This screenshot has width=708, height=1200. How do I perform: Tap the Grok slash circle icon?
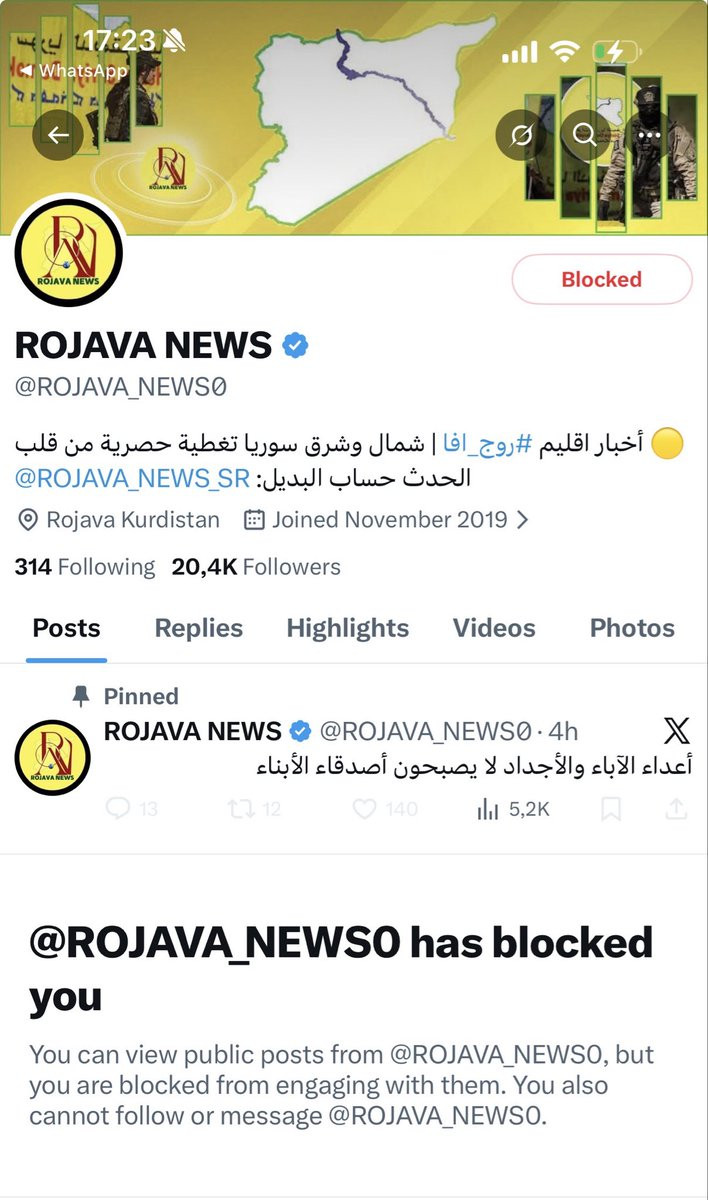click(521, 135)
